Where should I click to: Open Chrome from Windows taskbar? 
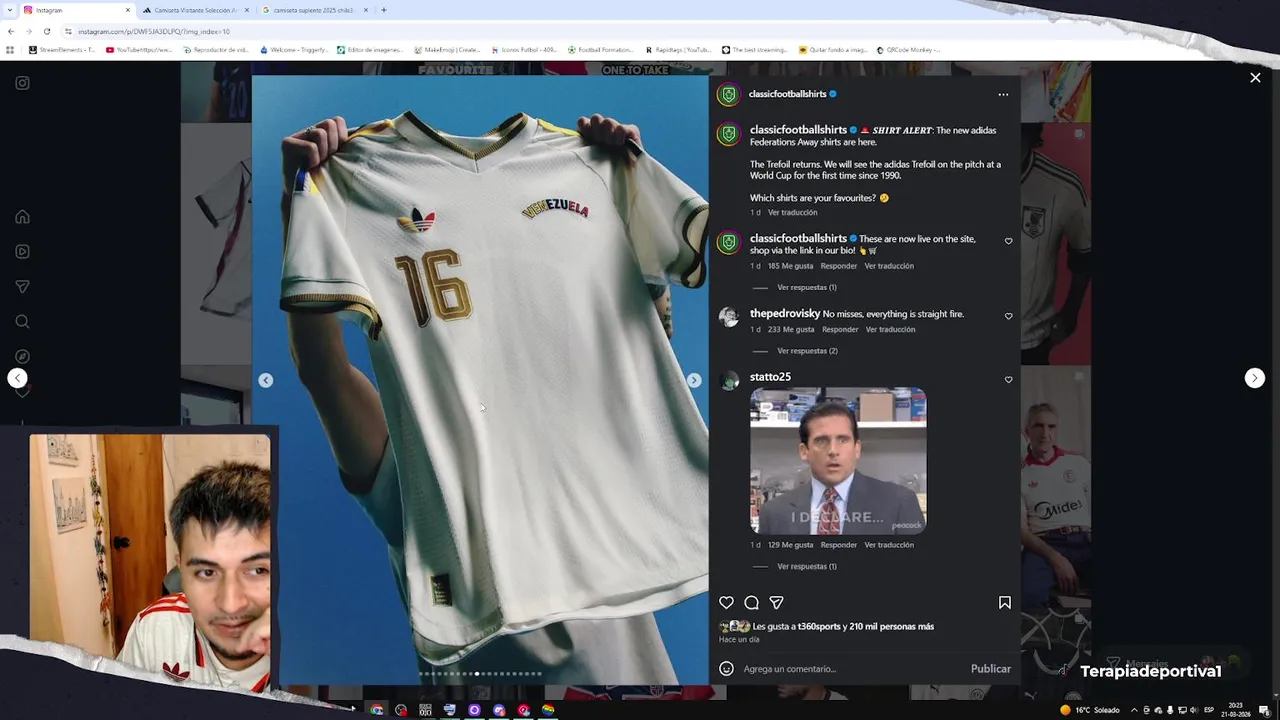[x=376, y=710]
